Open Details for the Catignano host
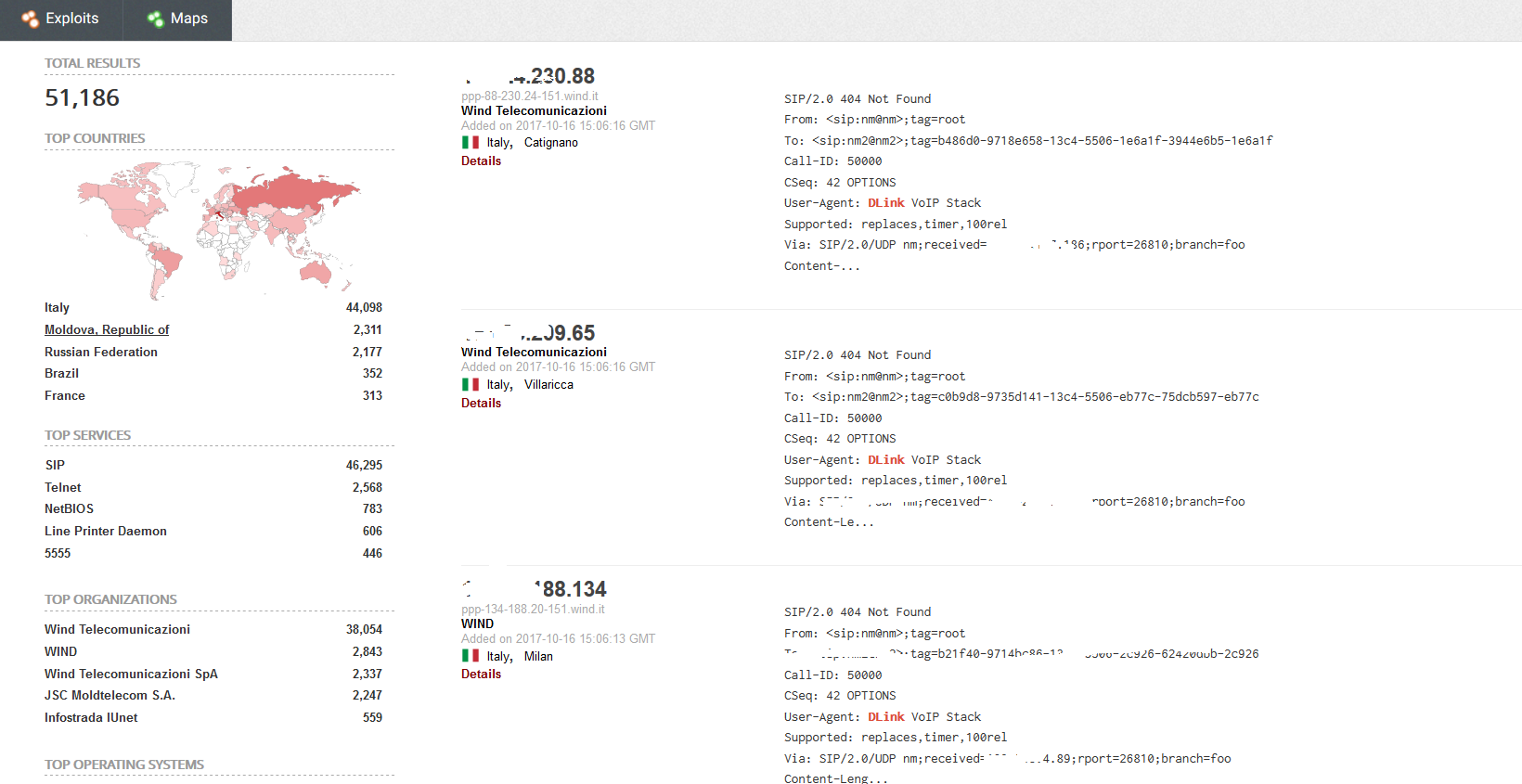 pos(481,161)
